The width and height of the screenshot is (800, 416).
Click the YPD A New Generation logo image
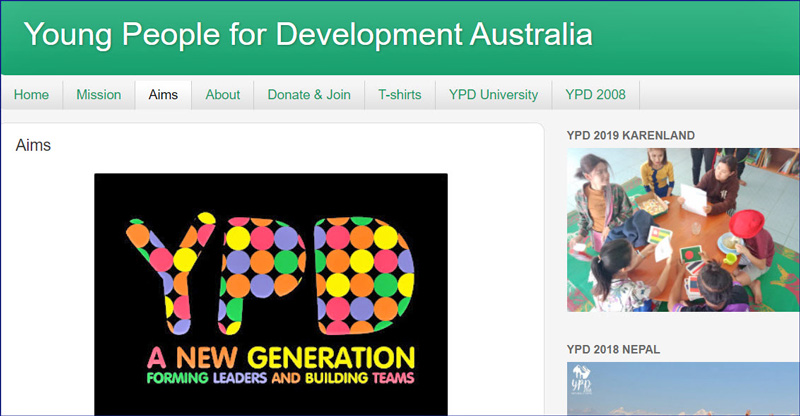(x=271, y=295)
